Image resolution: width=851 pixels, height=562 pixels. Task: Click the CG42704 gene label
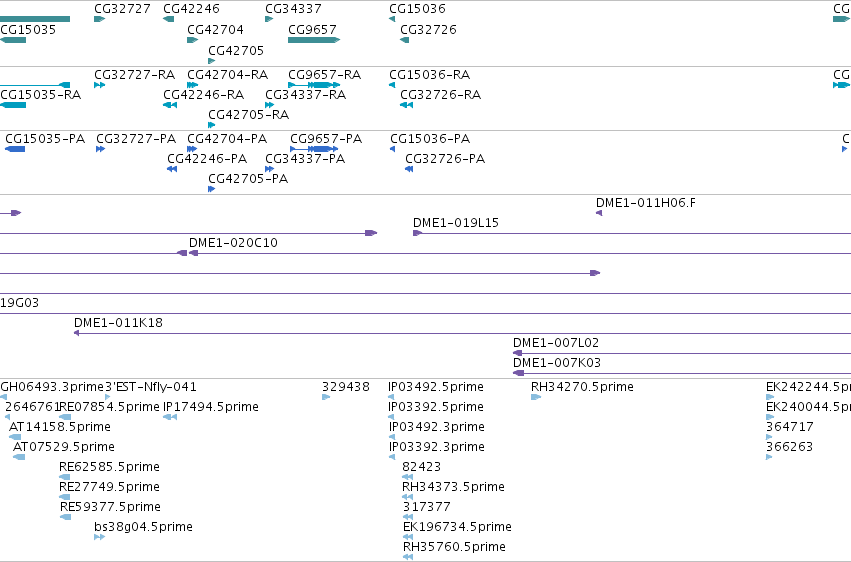[215, 29]
